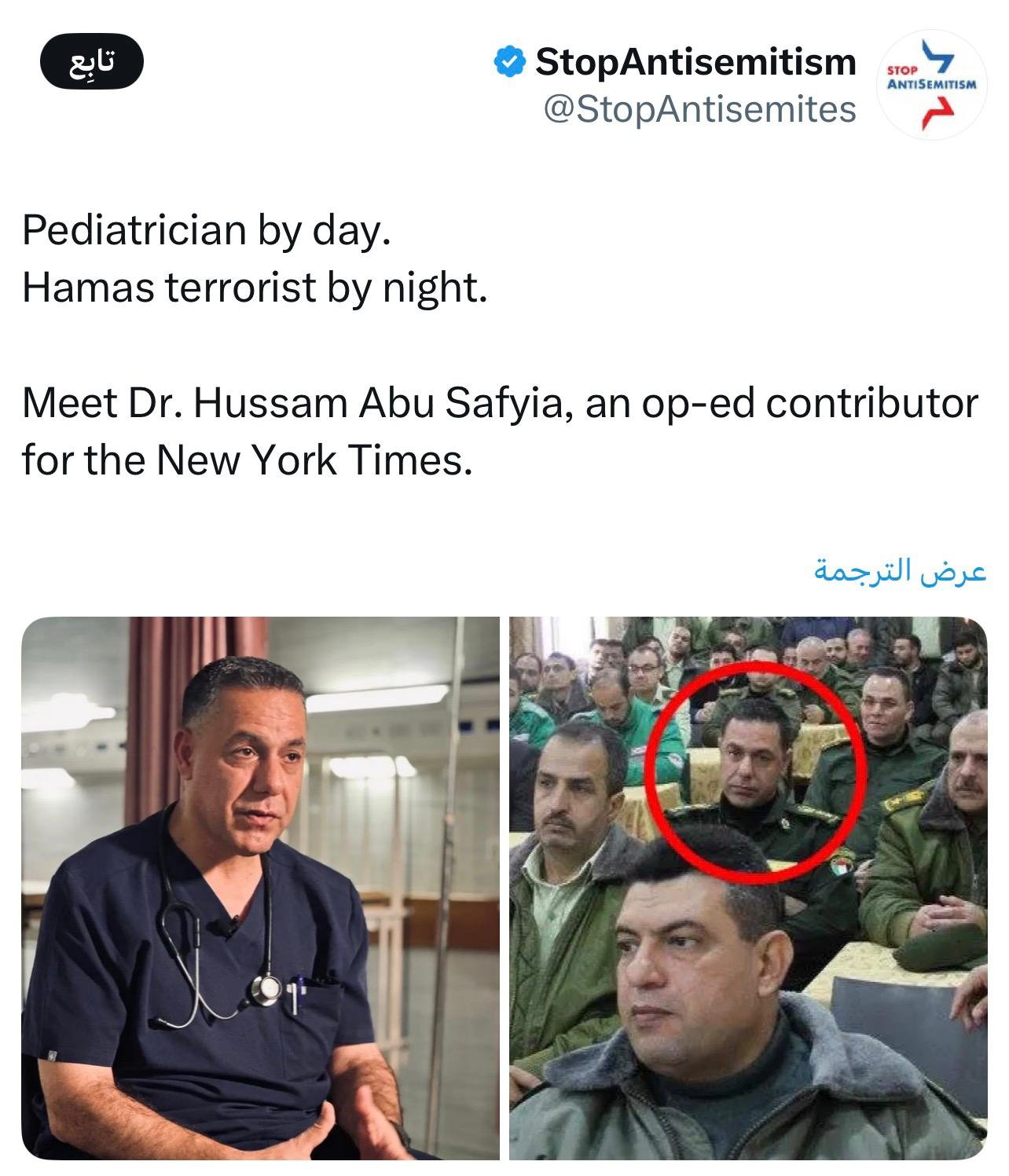Select the "Pediatrician by day." text line
The width and height of the screenshot is (1009, 1176).
tap(206, 230)
